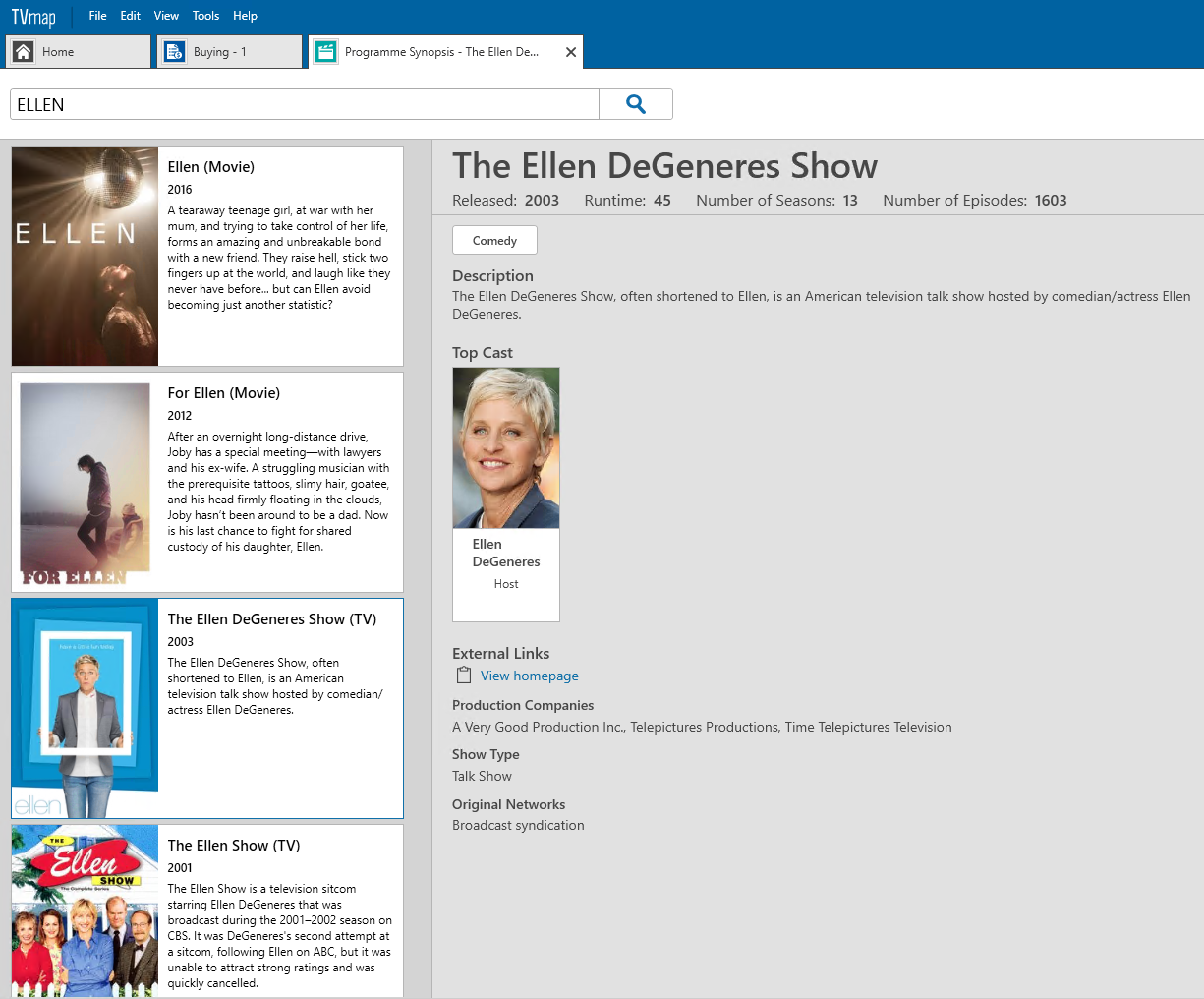Click the External Links heading
Viewport: 1204px width, 999px height.
[501, 654]
